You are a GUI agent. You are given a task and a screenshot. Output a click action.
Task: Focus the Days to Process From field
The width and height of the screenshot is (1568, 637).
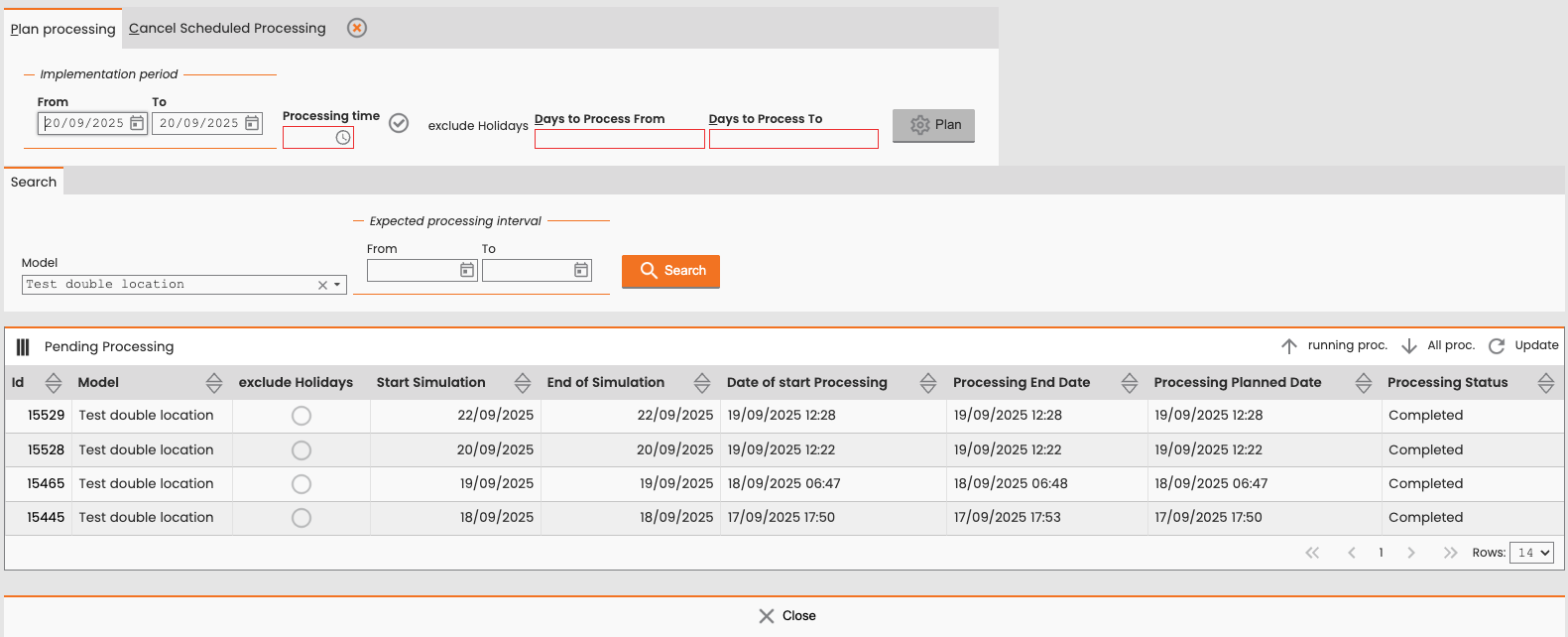620,139
